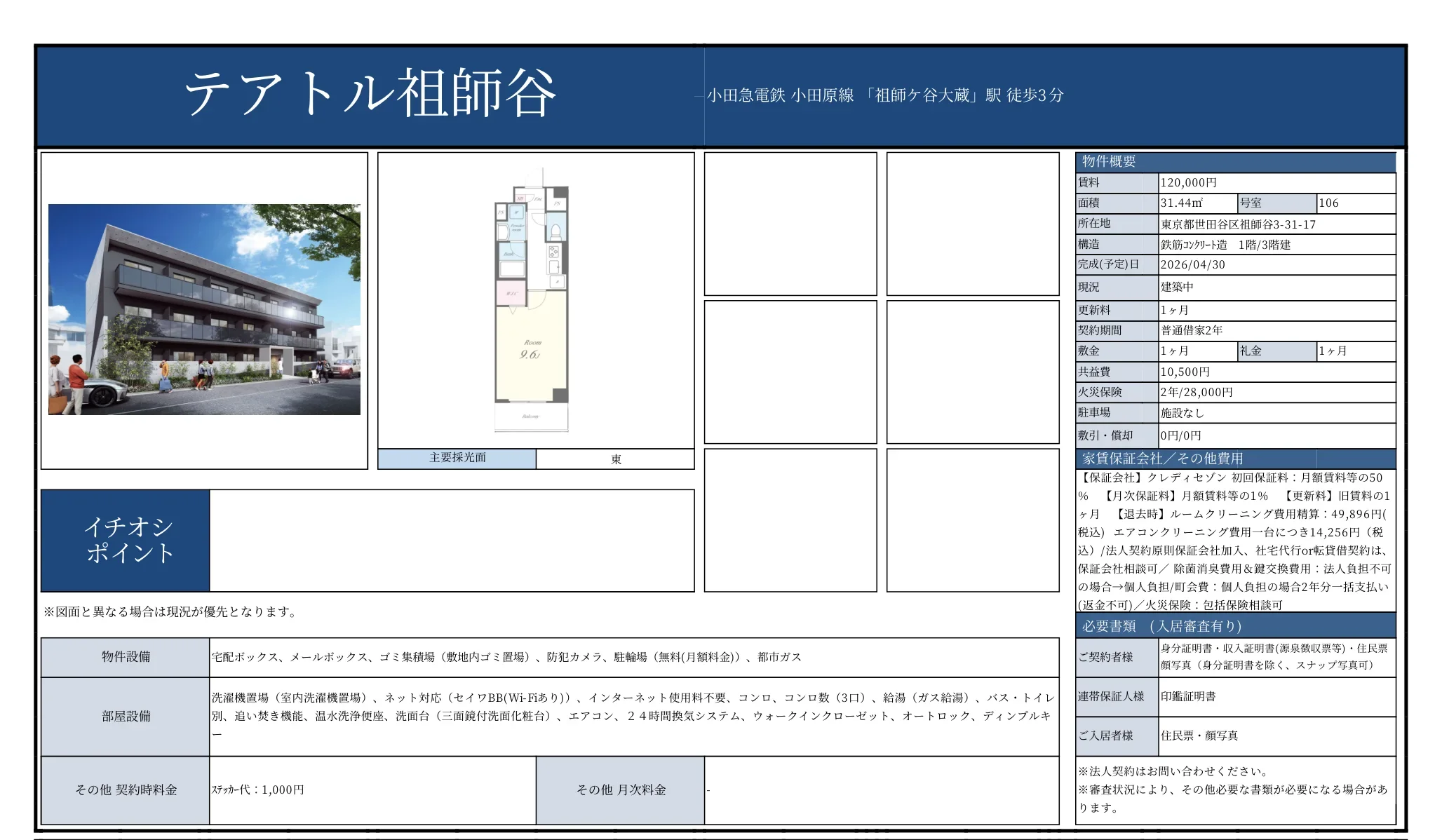
Task: Click the building exterior rendering photo
Action: [204, 309]
